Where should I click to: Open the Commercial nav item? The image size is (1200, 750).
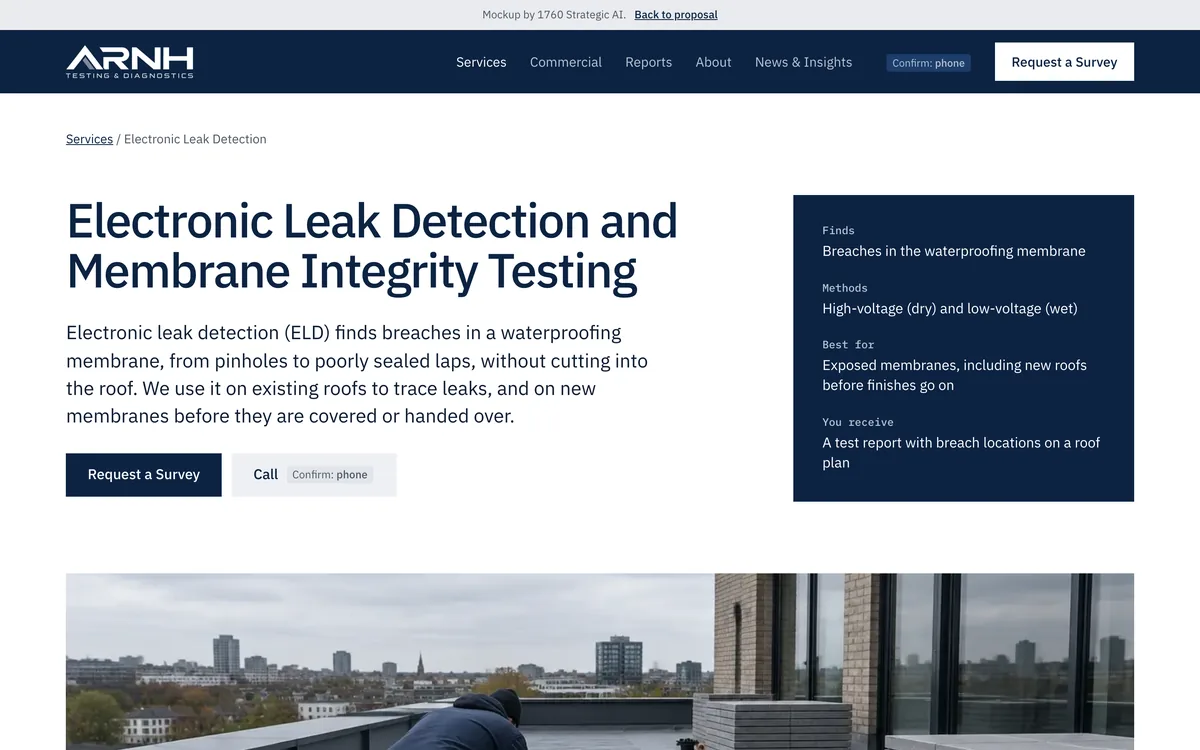(x=566, y=62)
